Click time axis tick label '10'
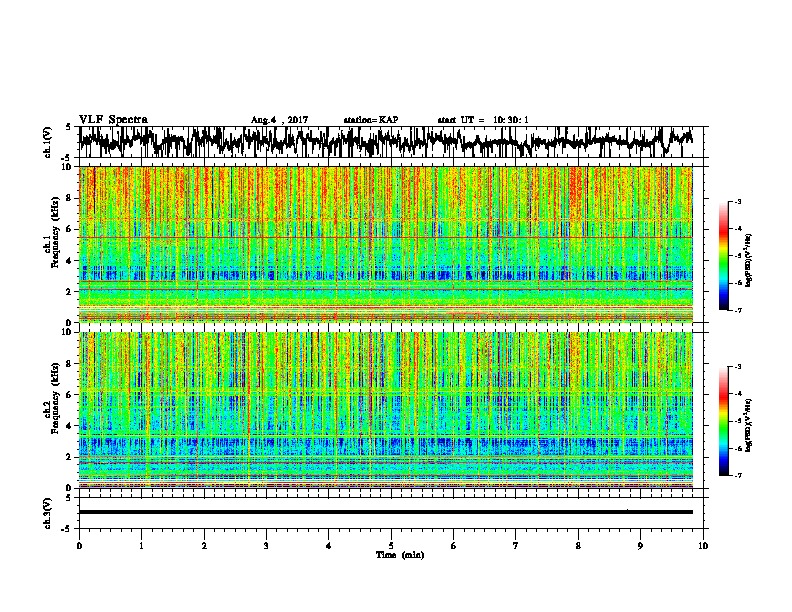This screenshot has width=792, height=612. pyautogui.click(x=703, y=546)
